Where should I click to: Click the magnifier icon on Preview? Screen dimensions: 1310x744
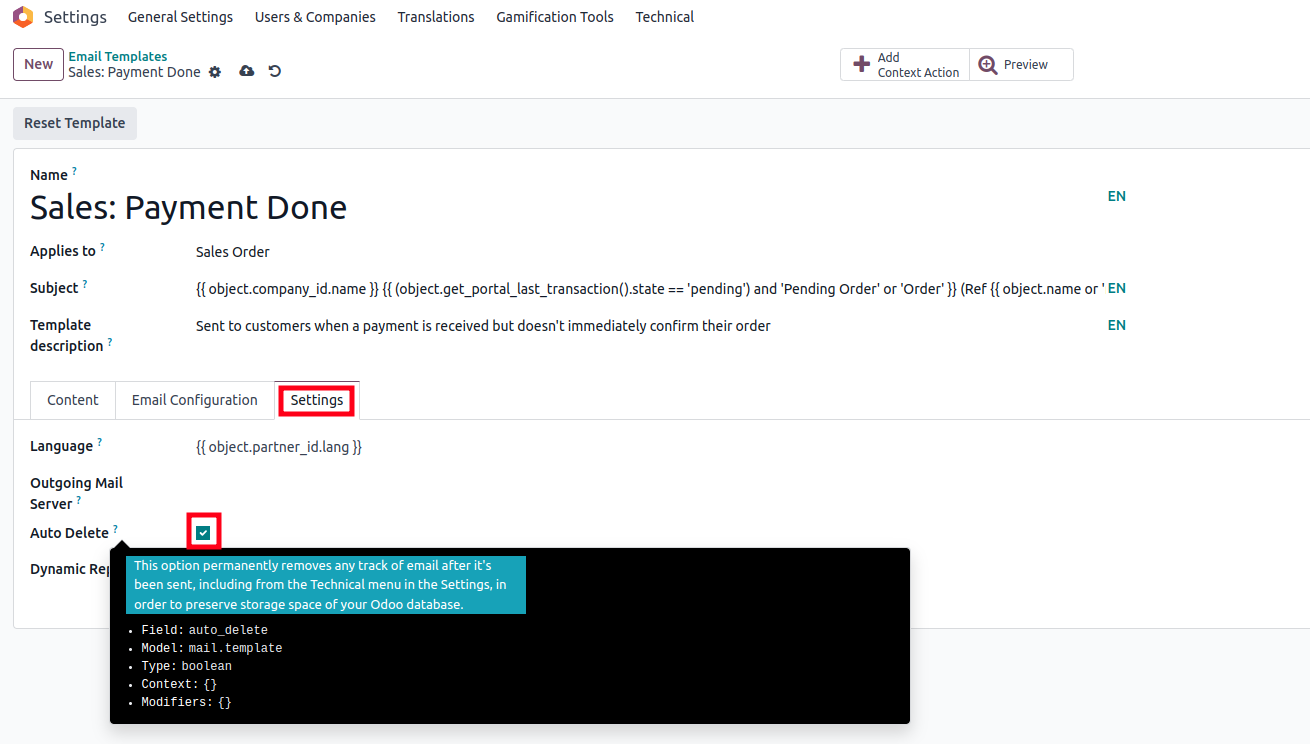(x=988, y=65)
